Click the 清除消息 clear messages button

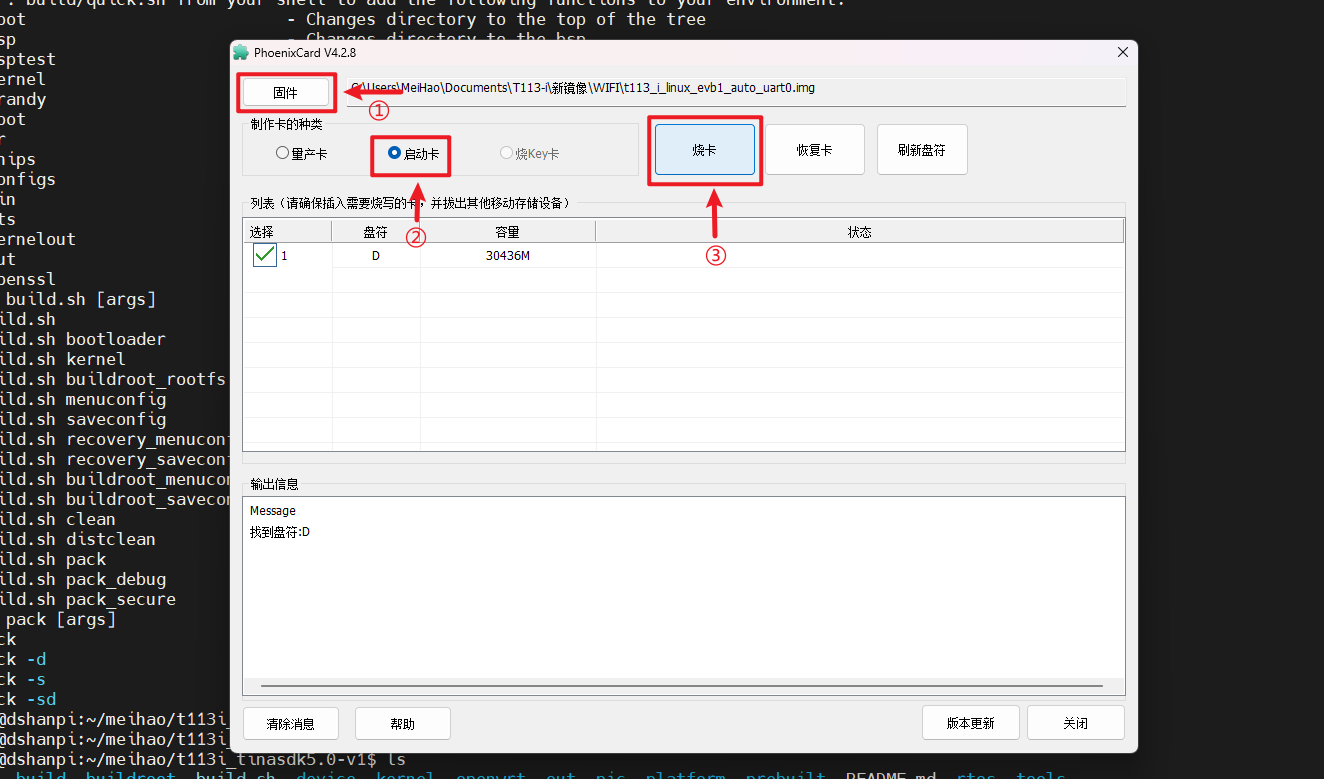[x=291, y=723]
